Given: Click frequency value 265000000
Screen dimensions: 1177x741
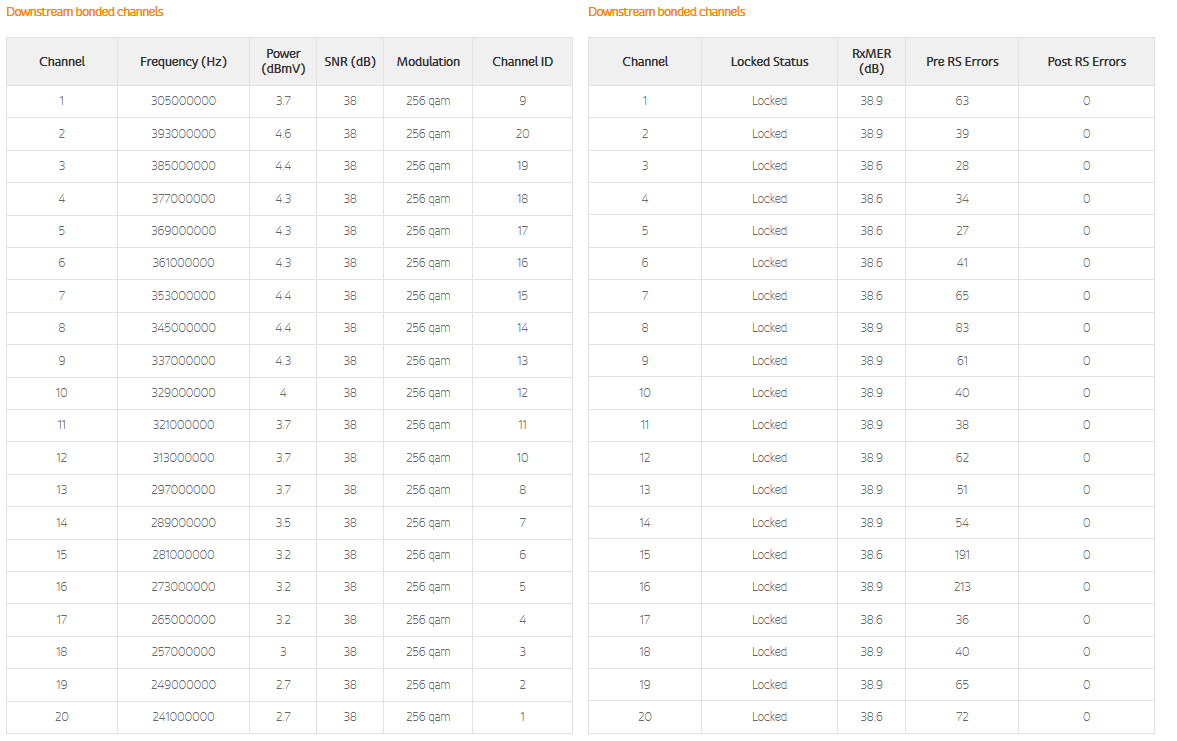Looking at the screenshot, I should tap(183, 620).
